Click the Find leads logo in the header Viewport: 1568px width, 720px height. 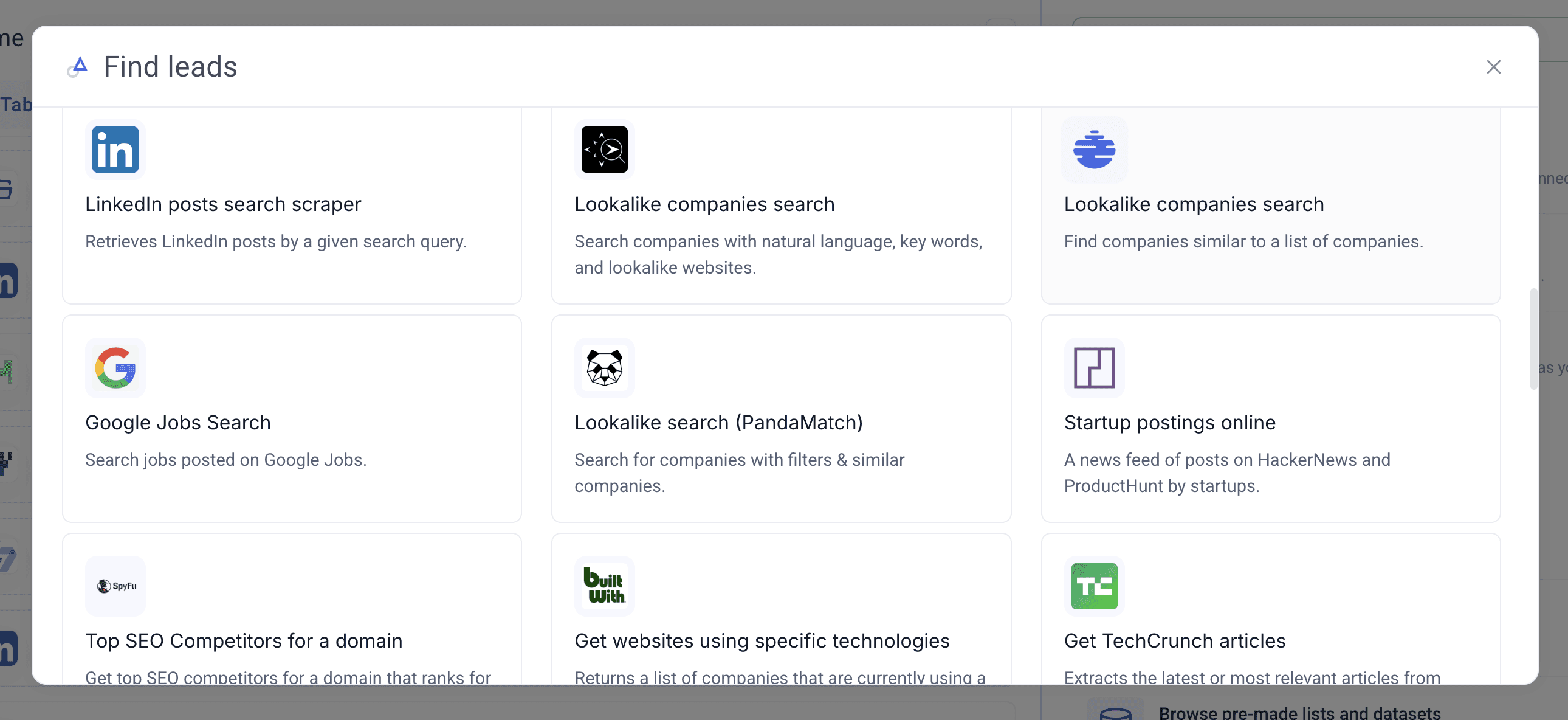78,67
